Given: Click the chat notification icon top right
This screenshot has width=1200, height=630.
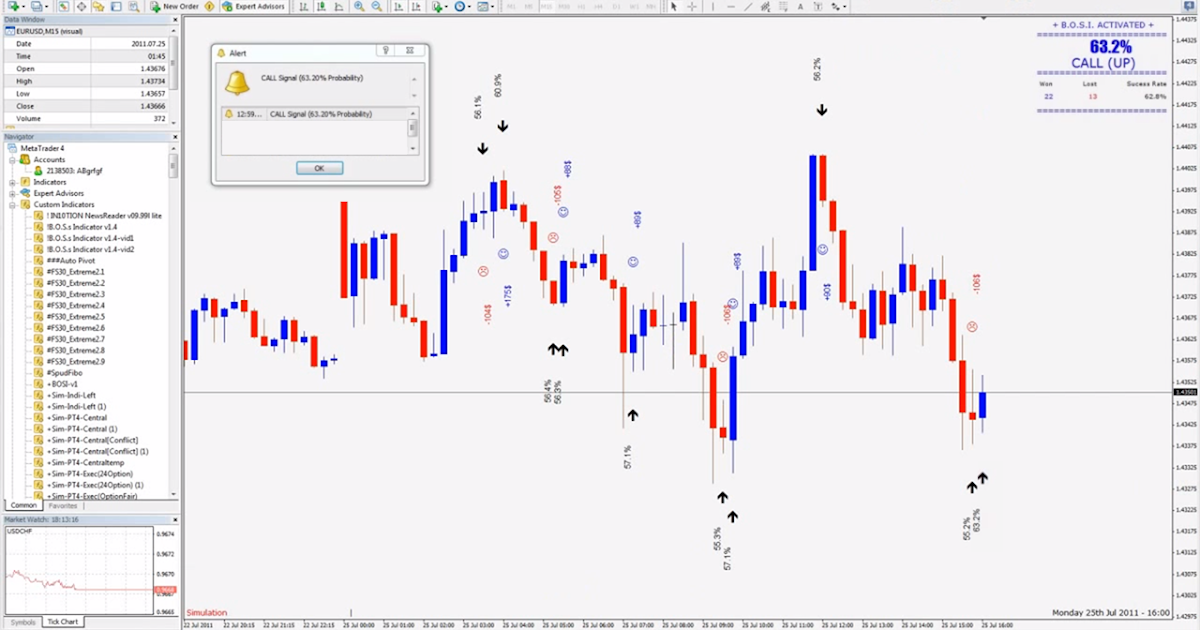Looking at the screenshot, I should 1191,6.
